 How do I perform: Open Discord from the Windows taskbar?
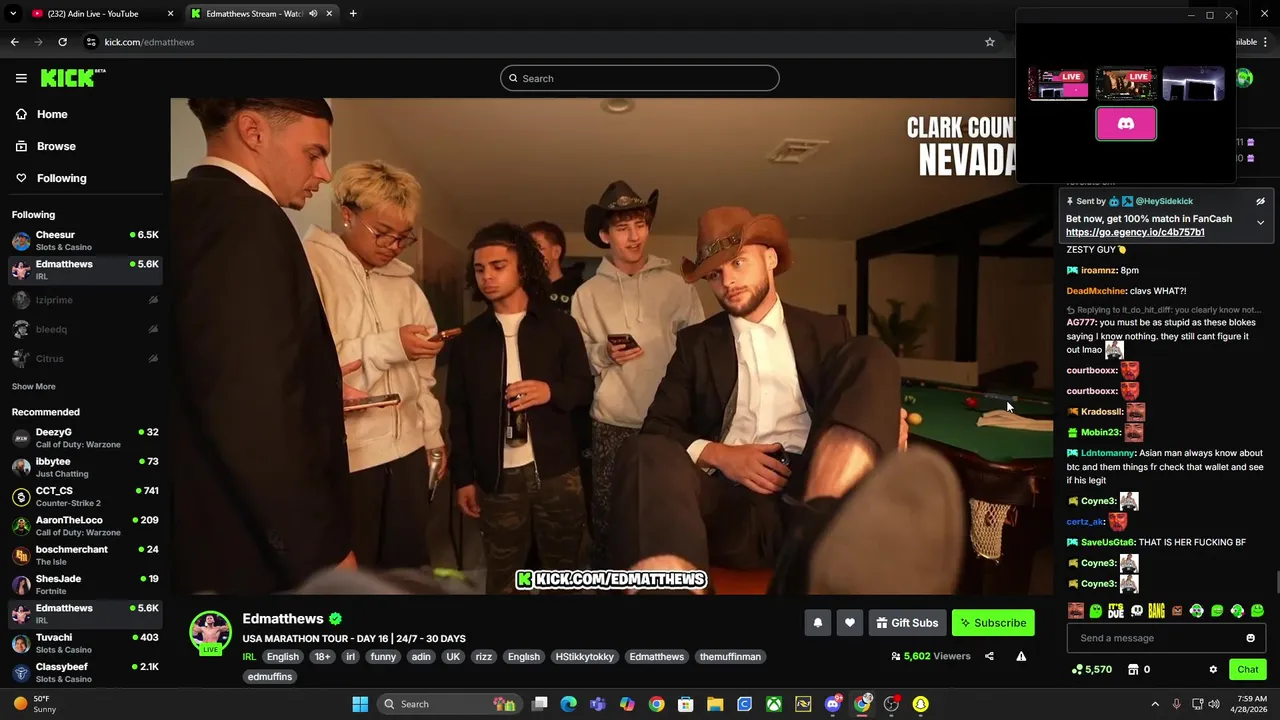pyautogui.click(x=833, y=704)
